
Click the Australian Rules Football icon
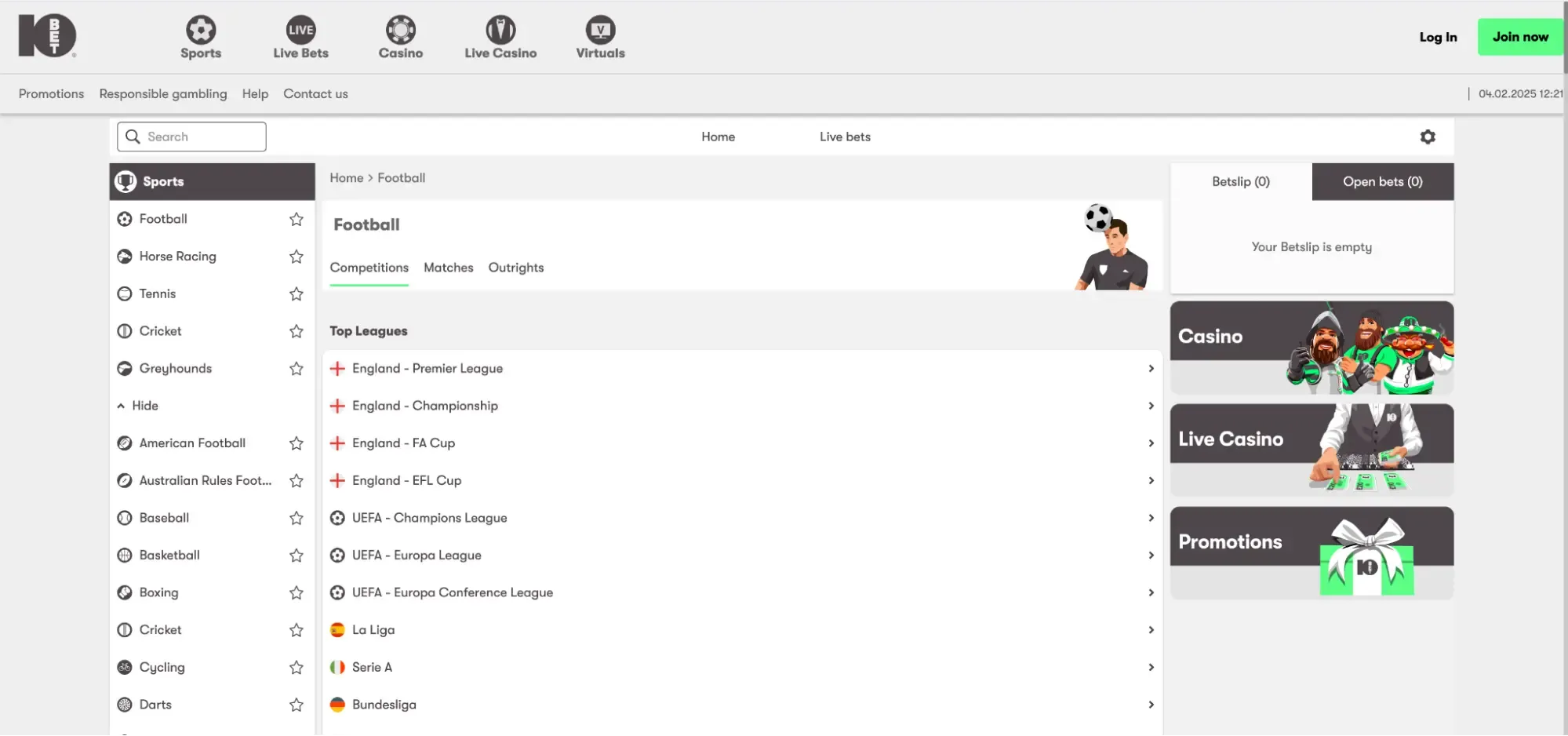tap(125, 481)
